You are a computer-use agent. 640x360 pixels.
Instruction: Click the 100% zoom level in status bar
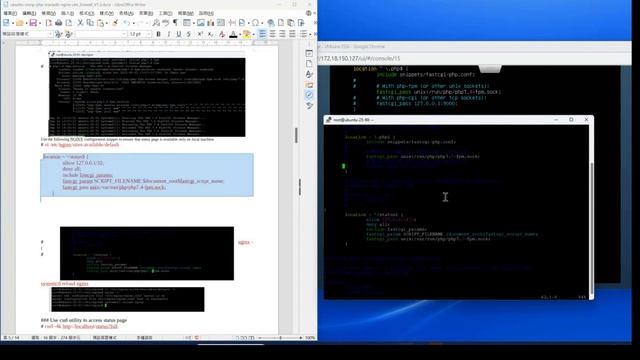(x=310, y=338)
